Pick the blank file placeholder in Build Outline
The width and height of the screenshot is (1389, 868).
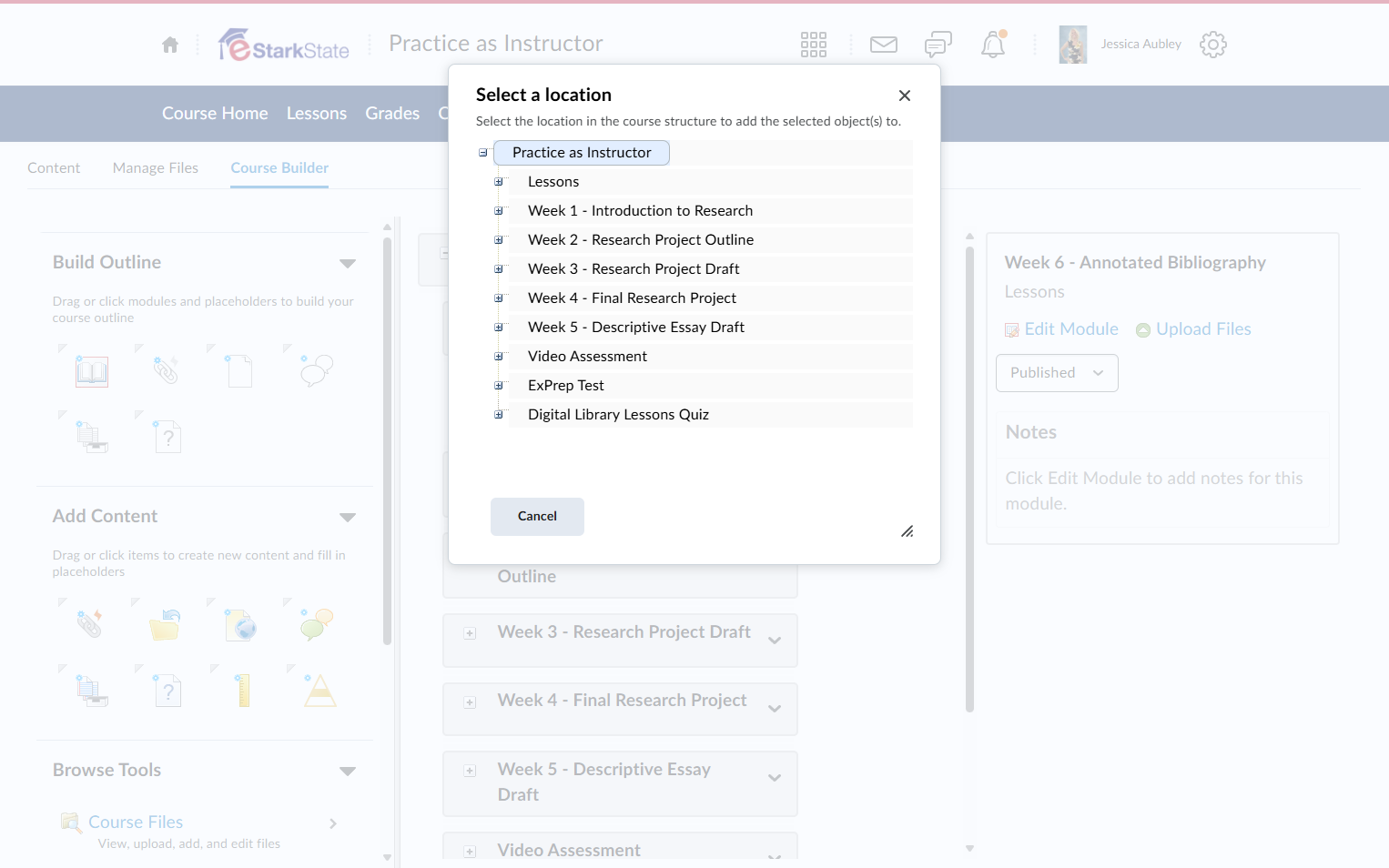pos(240,371)
